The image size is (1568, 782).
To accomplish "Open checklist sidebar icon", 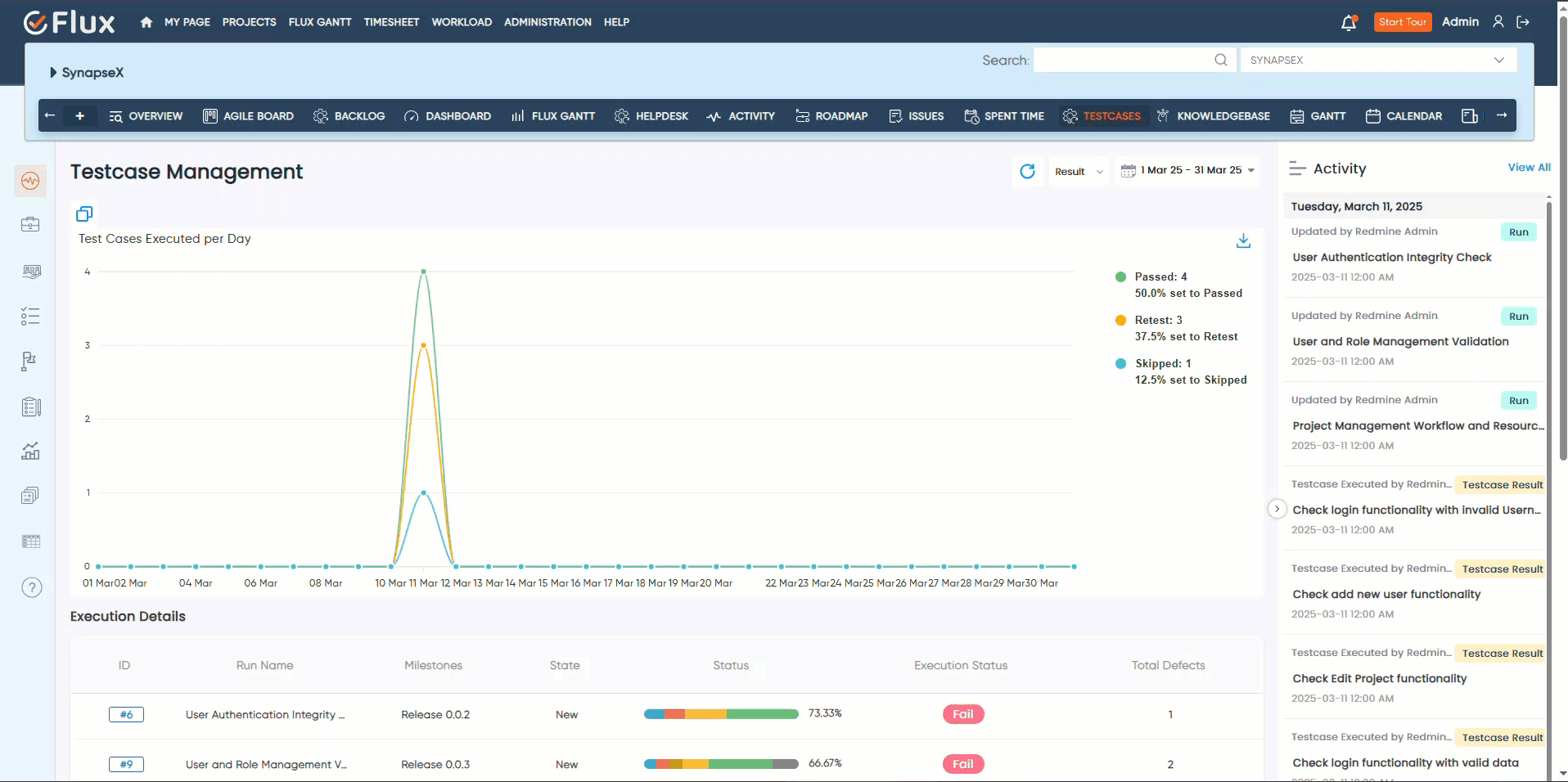I will click(x=30, y=316).
